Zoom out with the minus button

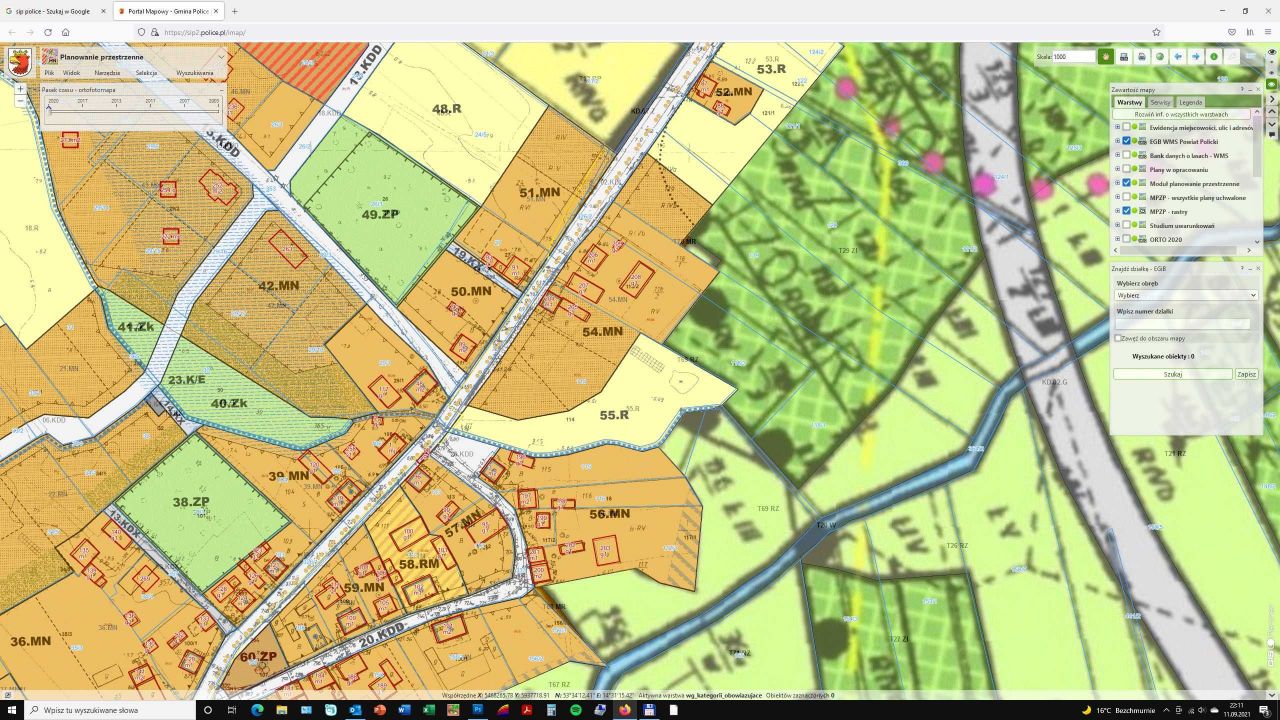20,101
